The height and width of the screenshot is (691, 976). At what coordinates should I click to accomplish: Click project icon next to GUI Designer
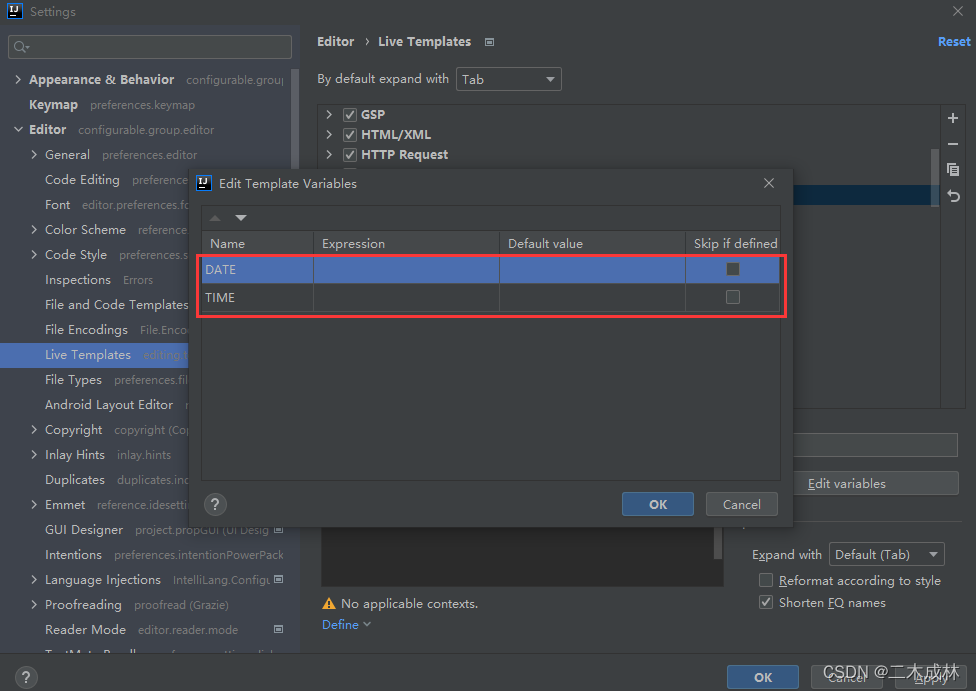click(279, 530)
